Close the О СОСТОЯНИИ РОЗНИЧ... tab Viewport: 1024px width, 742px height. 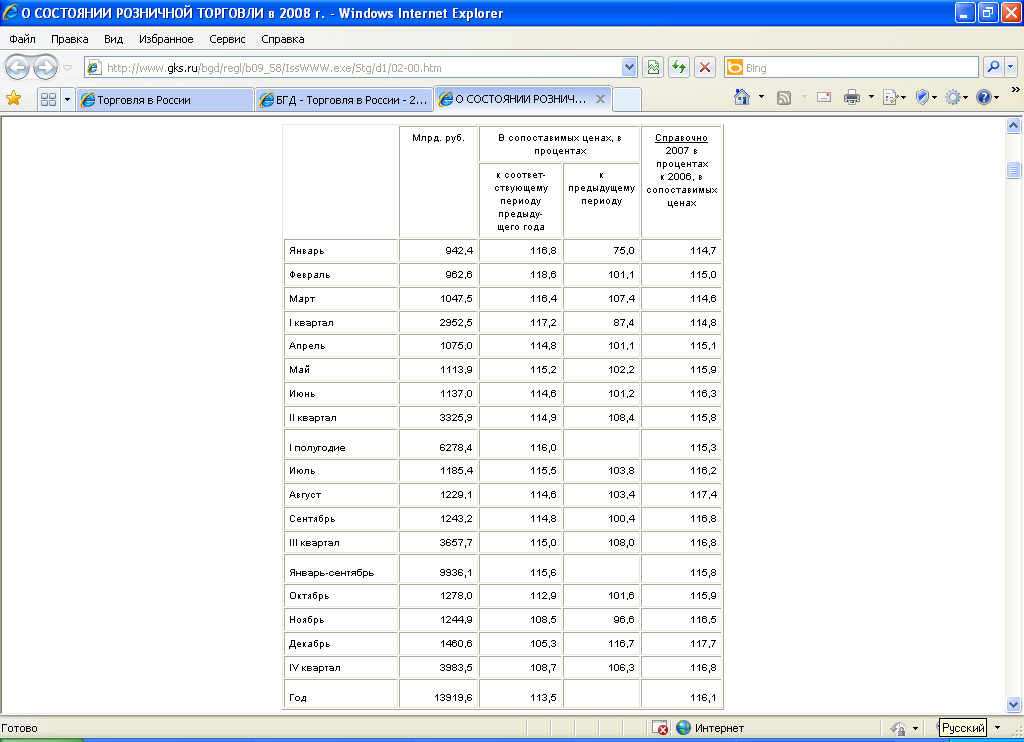[600, 99]
